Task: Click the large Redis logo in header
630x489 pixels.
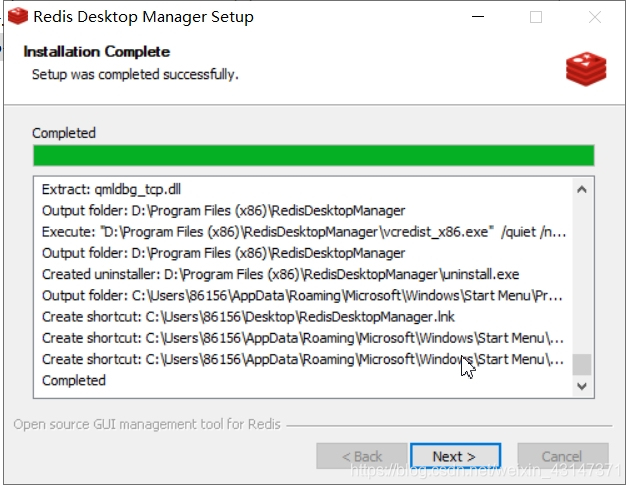Action: [586, 69]
